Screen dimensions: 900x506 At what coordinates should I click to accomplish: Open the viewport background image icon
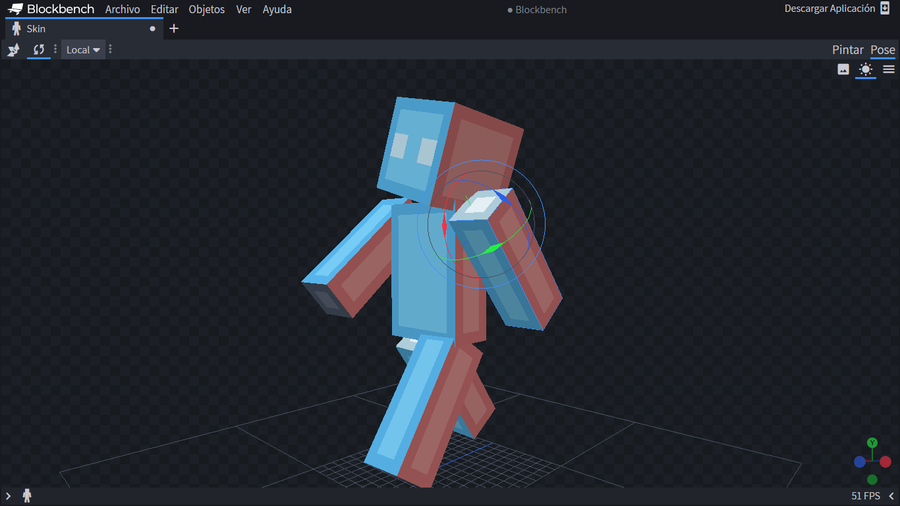(x=843, y=69)
